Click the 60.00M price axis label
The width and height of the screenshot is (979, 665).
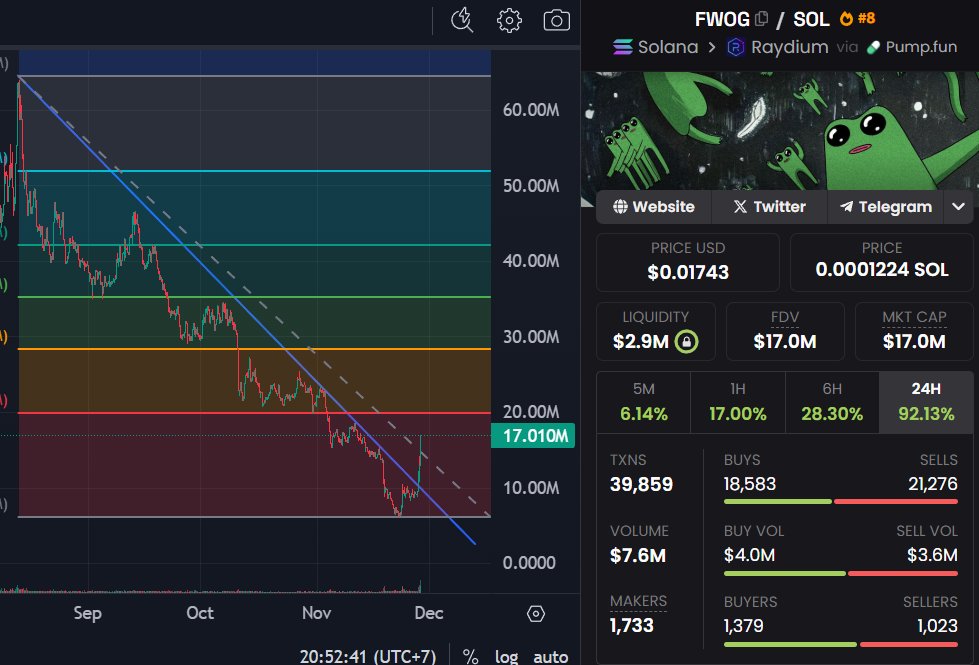pos(531,110)
